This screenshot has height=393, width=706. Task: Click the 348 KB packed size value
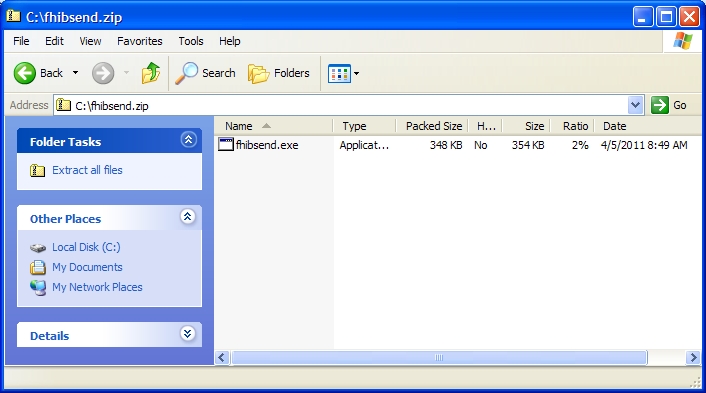click(446, 145)
